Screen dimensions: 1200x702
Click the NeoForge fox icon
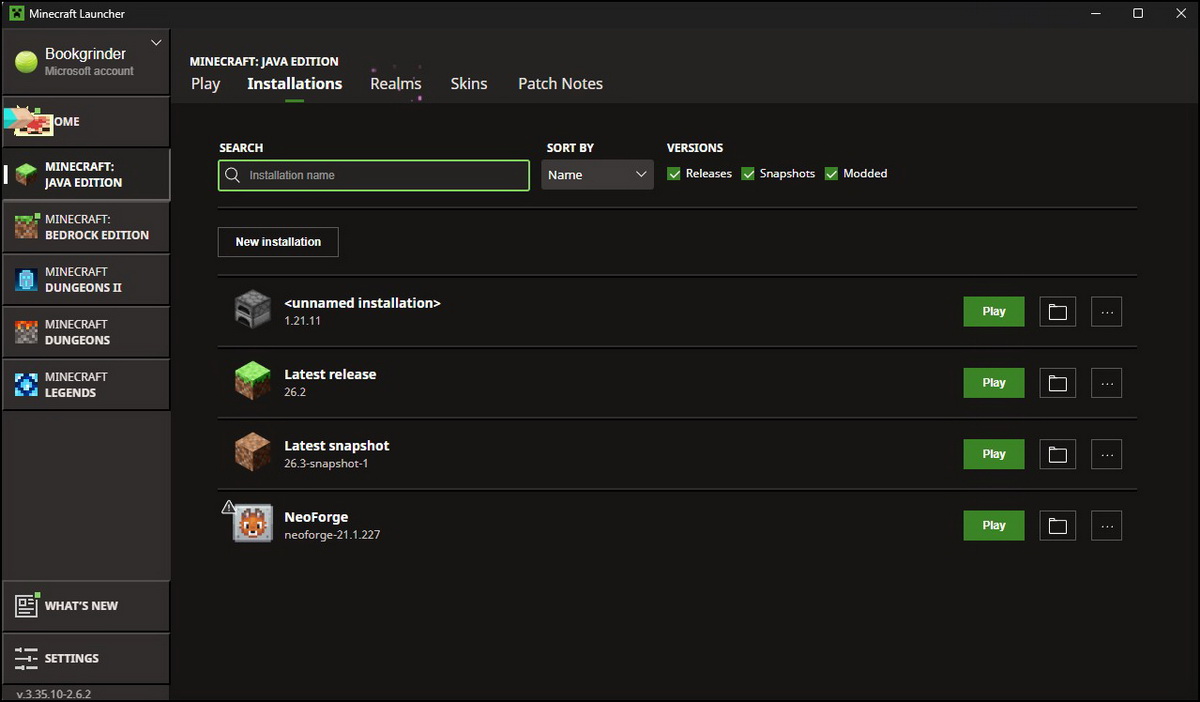[253, 524]
